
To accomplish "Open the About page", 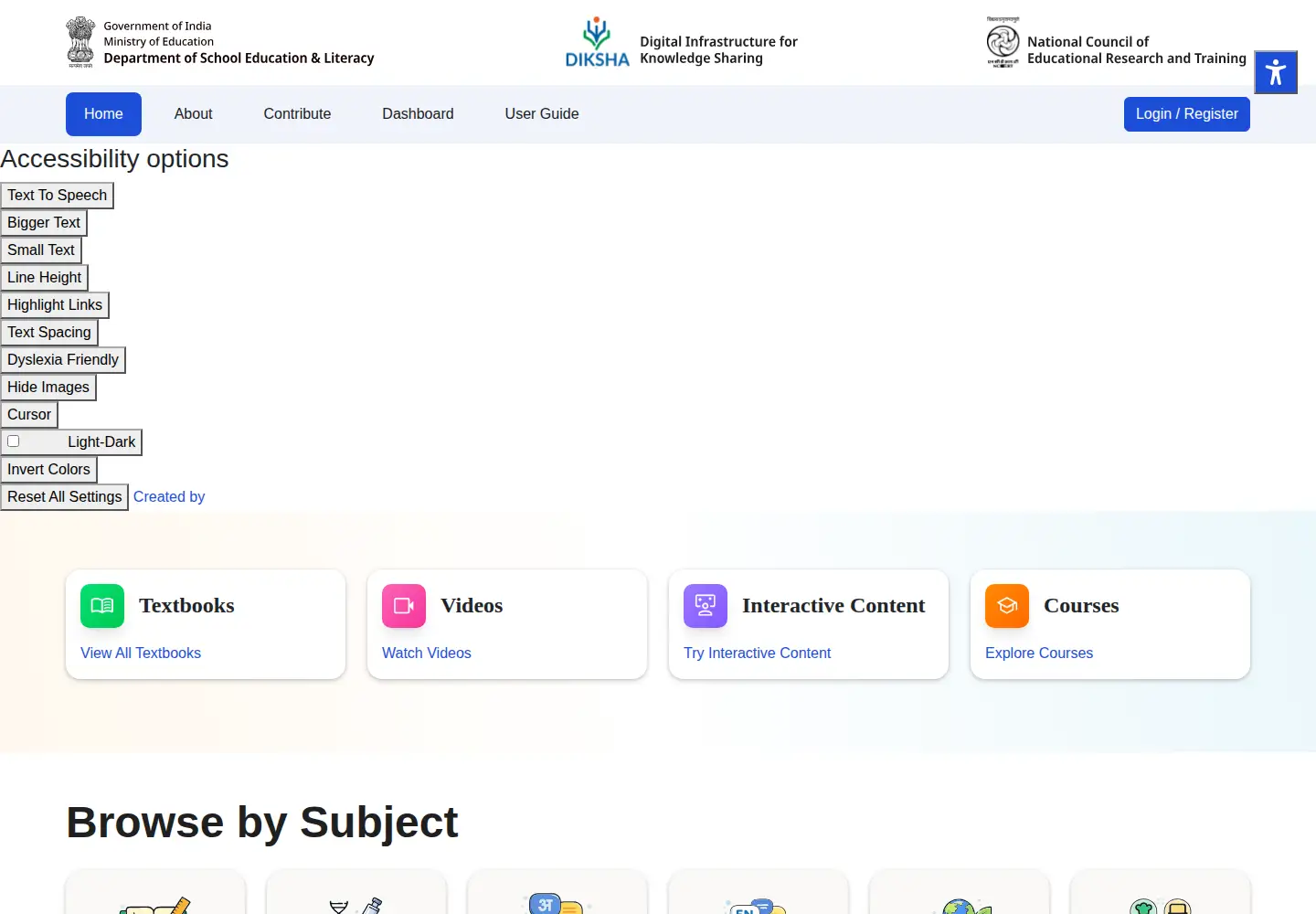I will coord(194,114).
